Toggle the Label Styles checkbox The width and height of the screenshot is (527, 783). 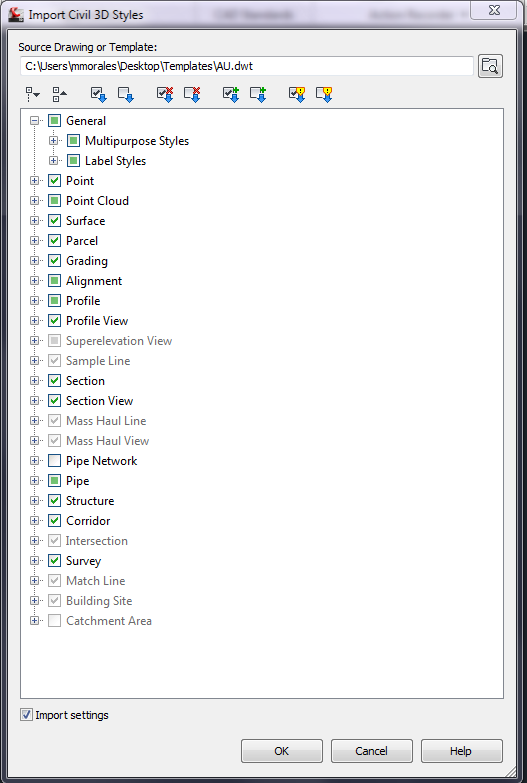(x=73, y=160)
